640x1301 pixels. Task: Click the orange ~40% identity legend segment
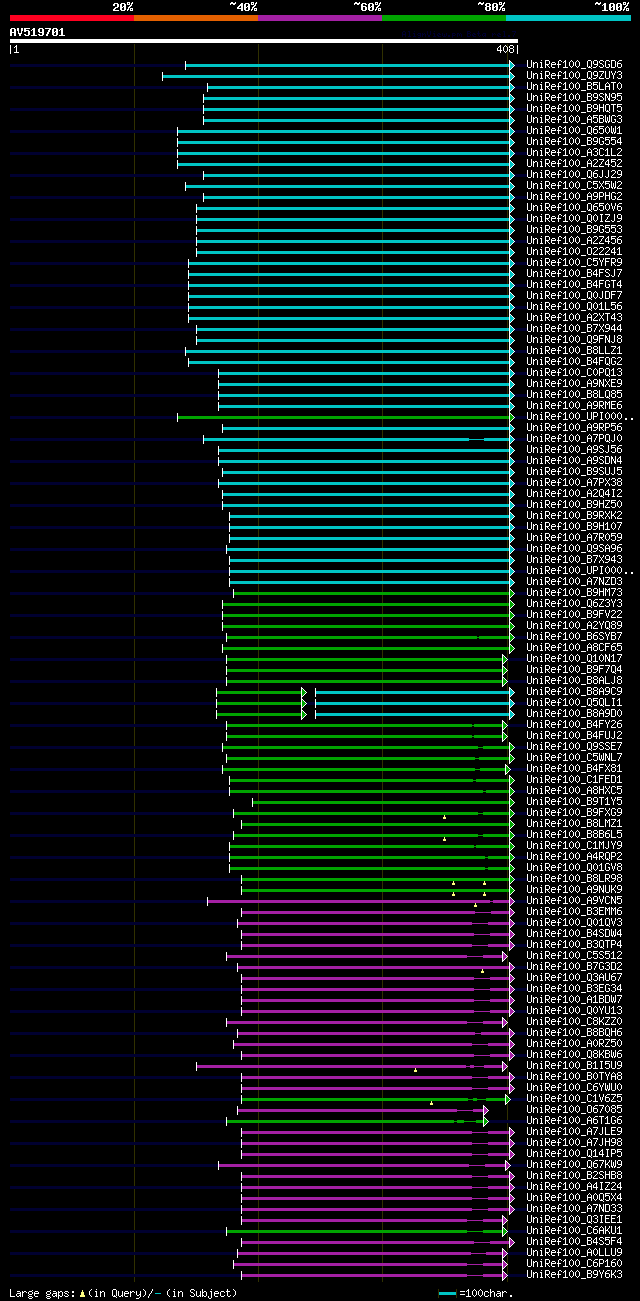point(196,18)
